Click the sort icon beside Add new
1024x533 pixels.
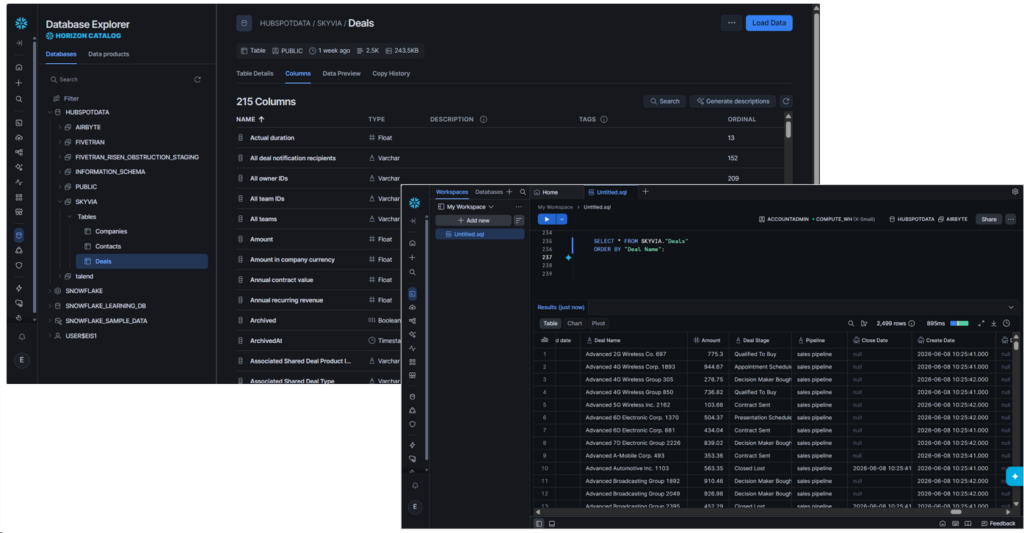click(519, 221)
